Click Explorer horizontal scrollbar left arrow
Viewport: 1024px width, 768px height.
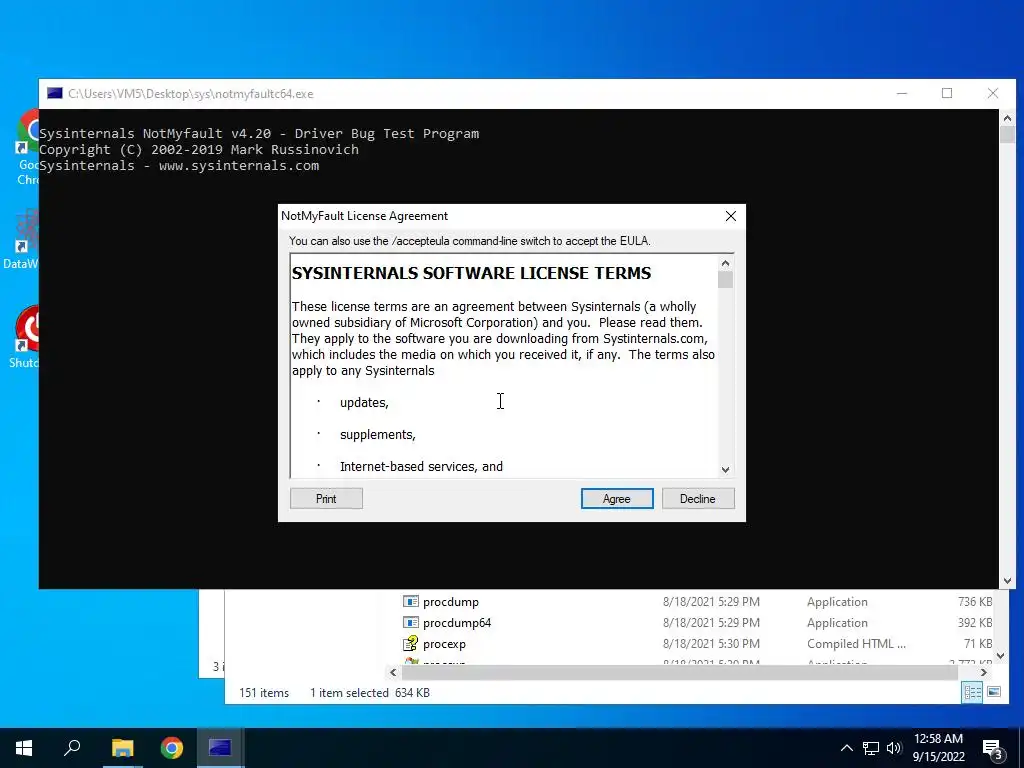click(x=393, y=672)
